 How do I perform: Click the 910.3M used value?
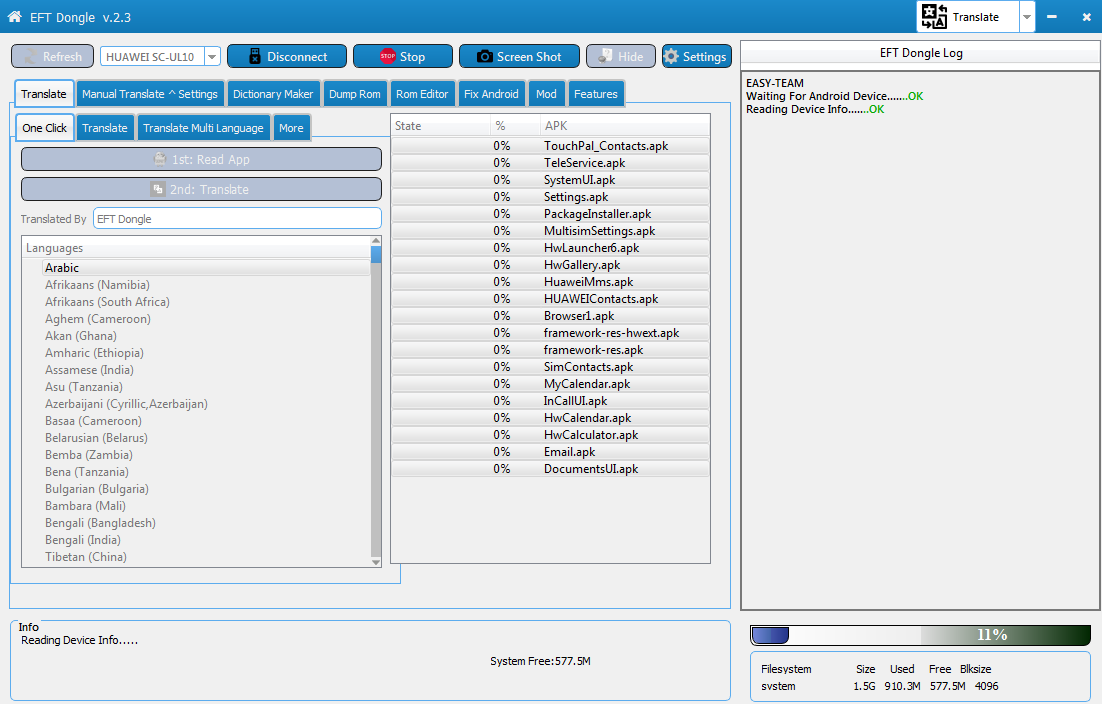pos(902,686)
